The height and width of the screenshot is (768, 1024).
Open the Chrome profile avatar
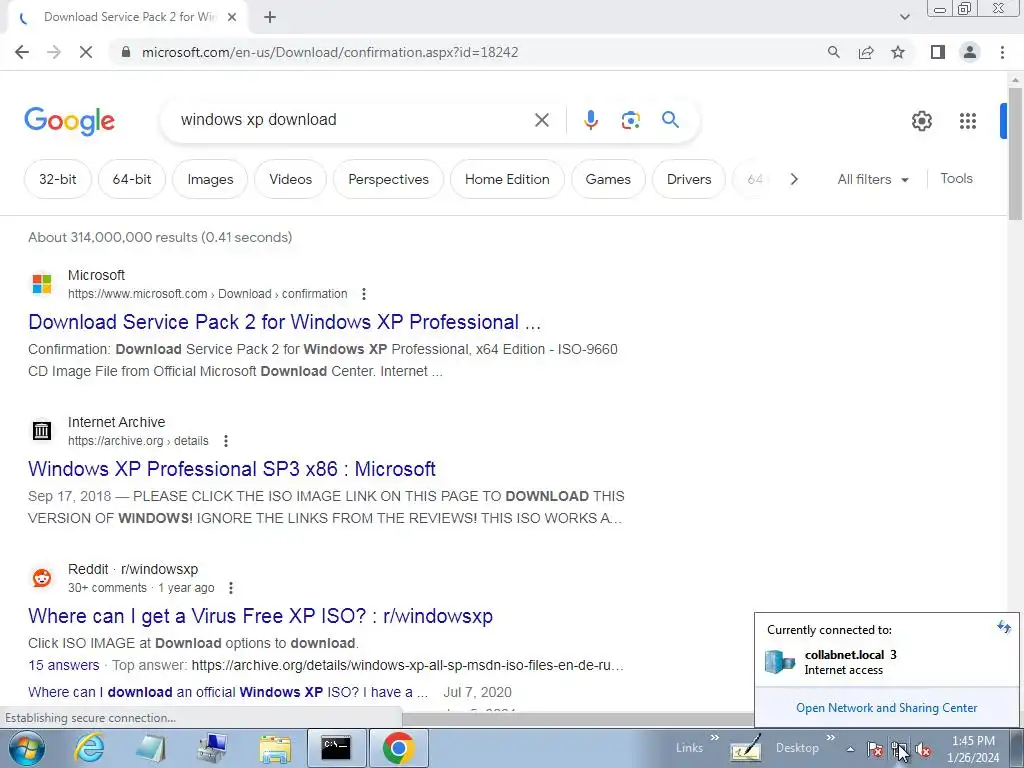970,52
